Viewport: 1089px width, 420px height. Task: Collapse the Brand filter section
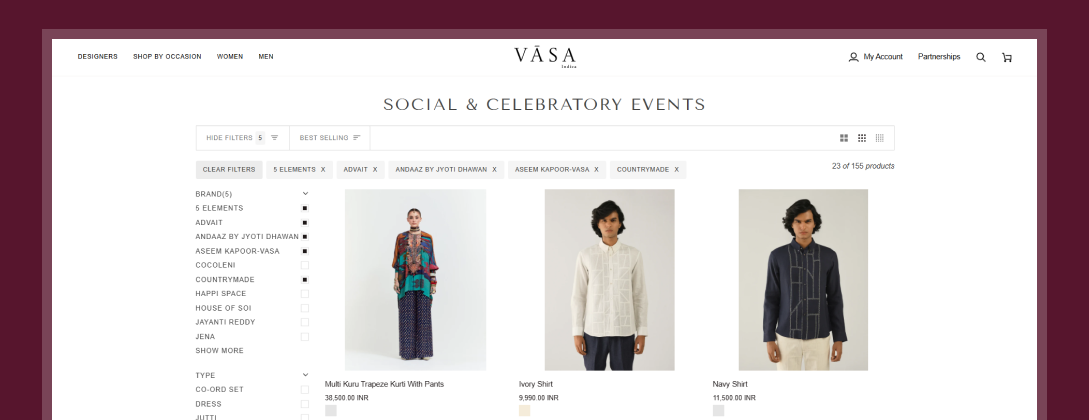click(305, 194)
